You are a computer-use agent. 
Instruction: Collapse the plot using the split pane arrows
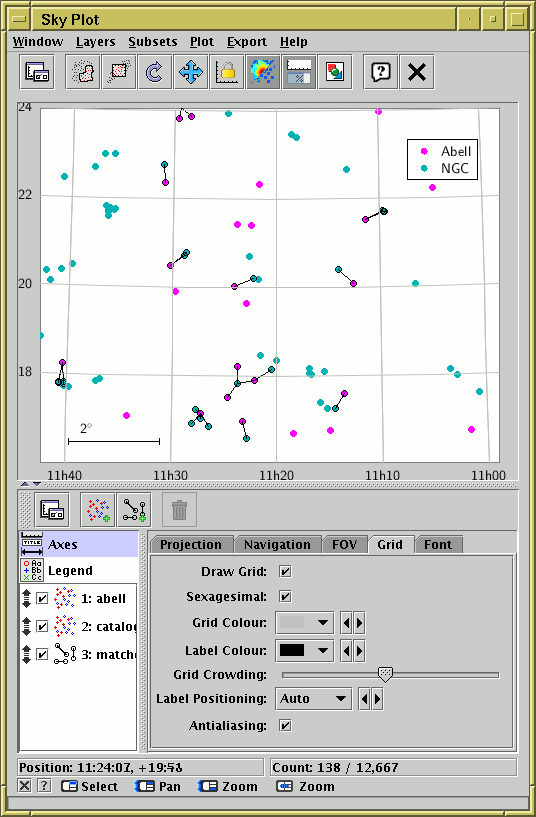[x=24, y=484]
